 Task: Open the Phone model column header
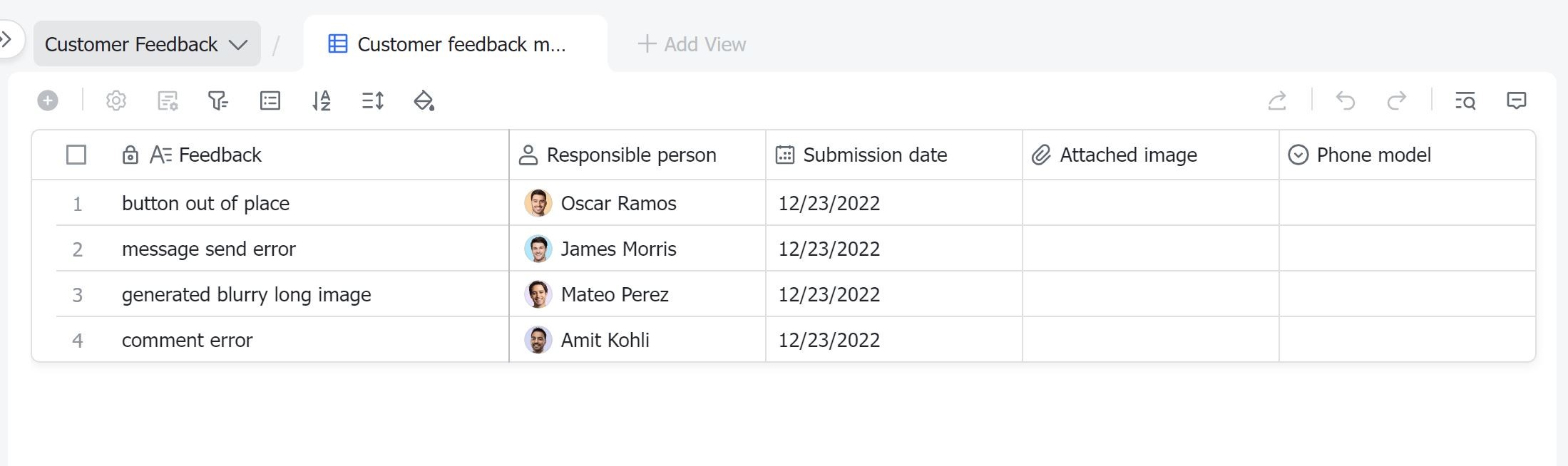click(1373, 155)
